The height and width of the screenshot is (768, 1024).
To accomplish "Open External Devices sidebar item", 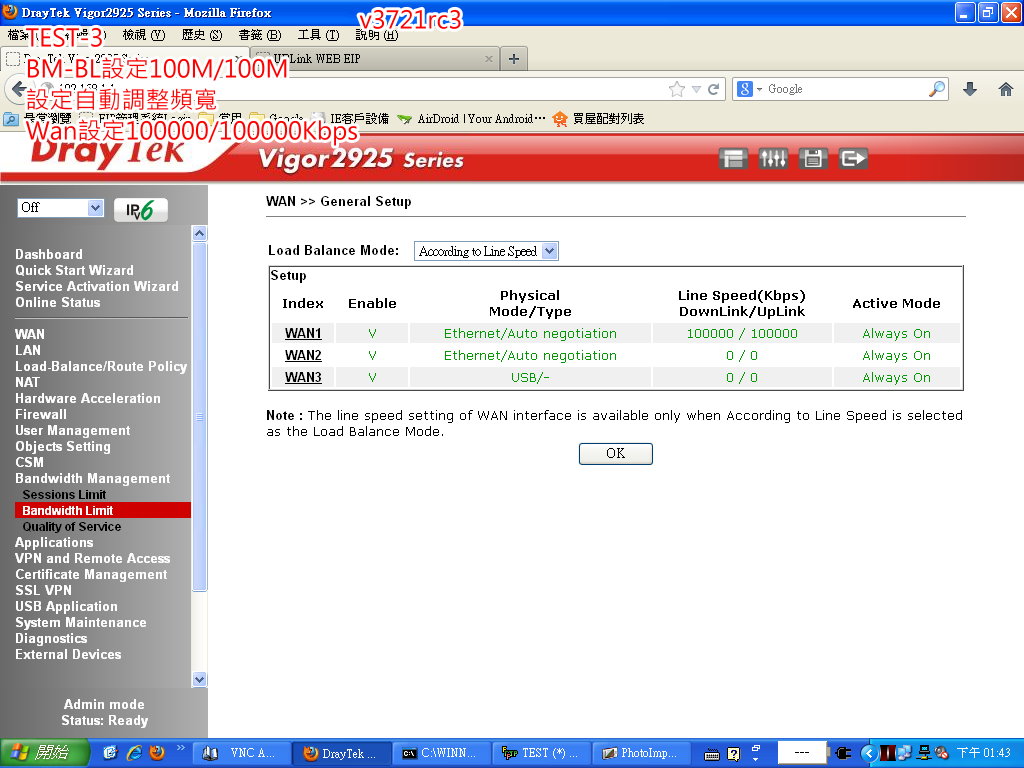I will point(69,655).
